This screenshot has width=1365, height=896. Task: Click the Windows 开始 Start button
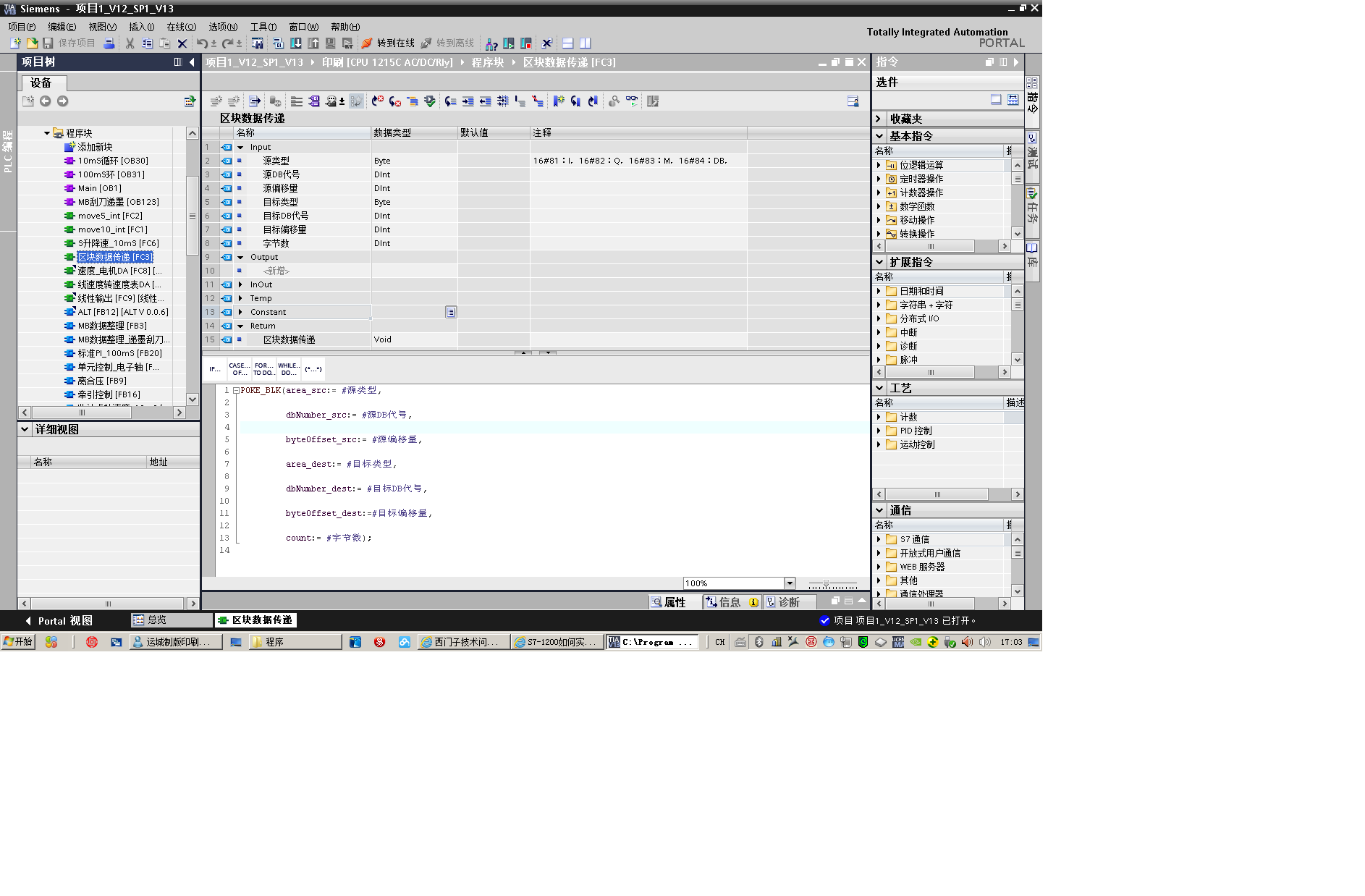pos(18,642)
